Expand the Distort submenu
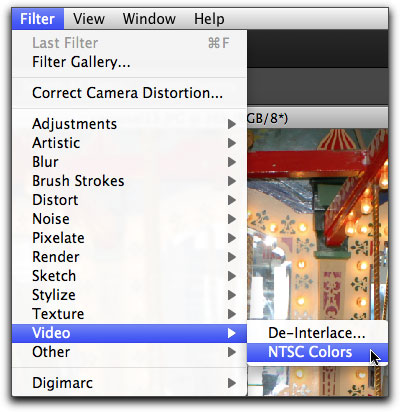Viewport: 400px width, 412px height. pyautogui.click(x=129, y=200)
